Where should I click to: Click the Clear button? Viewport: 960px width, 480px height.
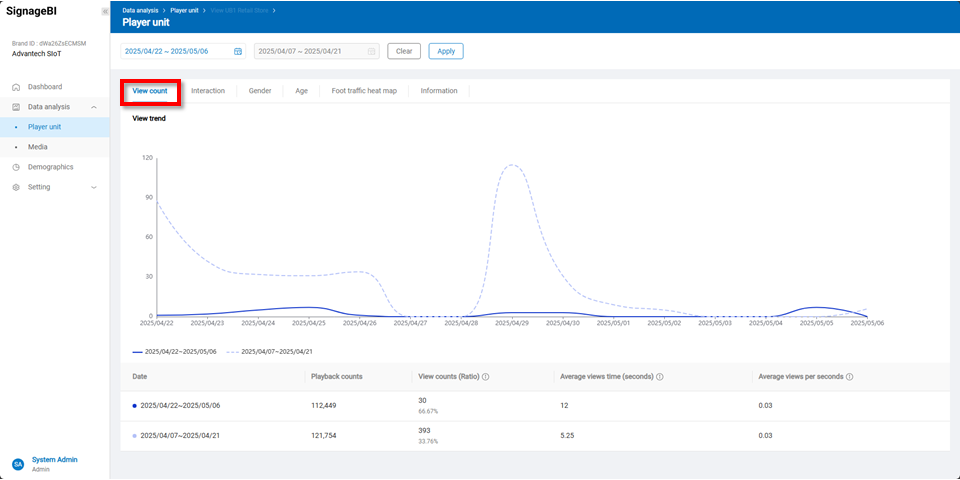(404, 51)
